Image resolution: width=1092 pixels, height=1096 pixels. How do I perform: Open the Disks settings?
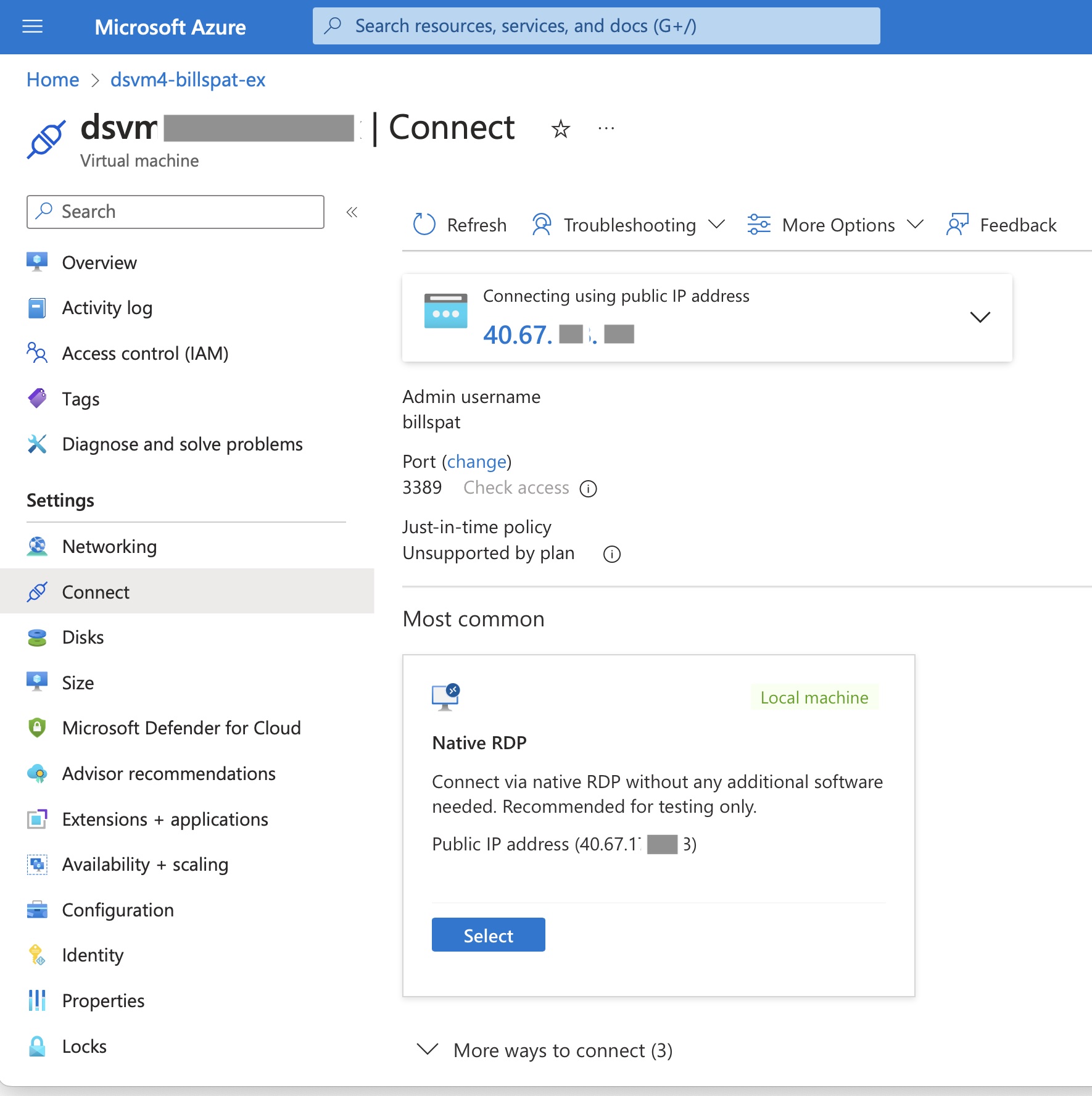click(x=83, y=637)
